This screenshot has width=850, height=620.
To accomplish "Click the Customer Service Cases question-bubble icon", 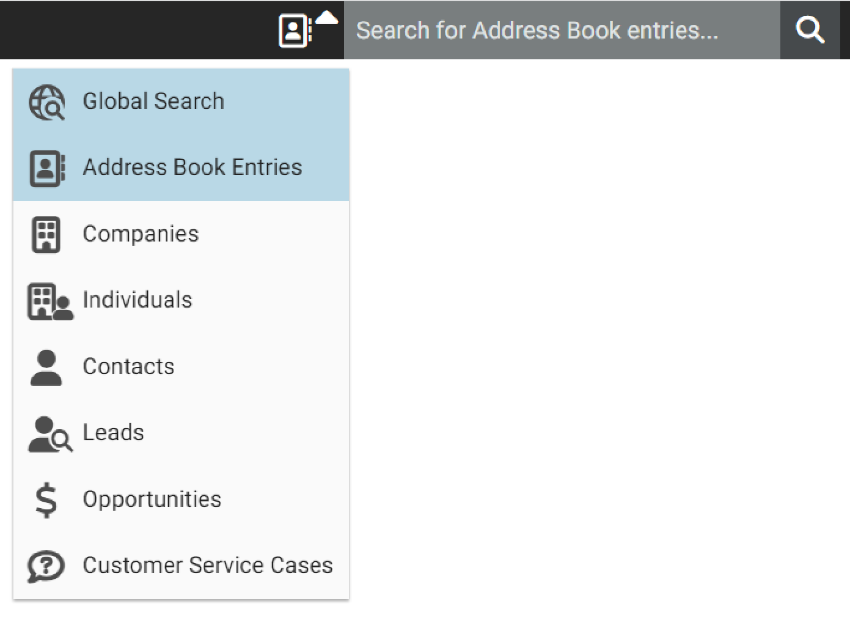I will [46, 566].
